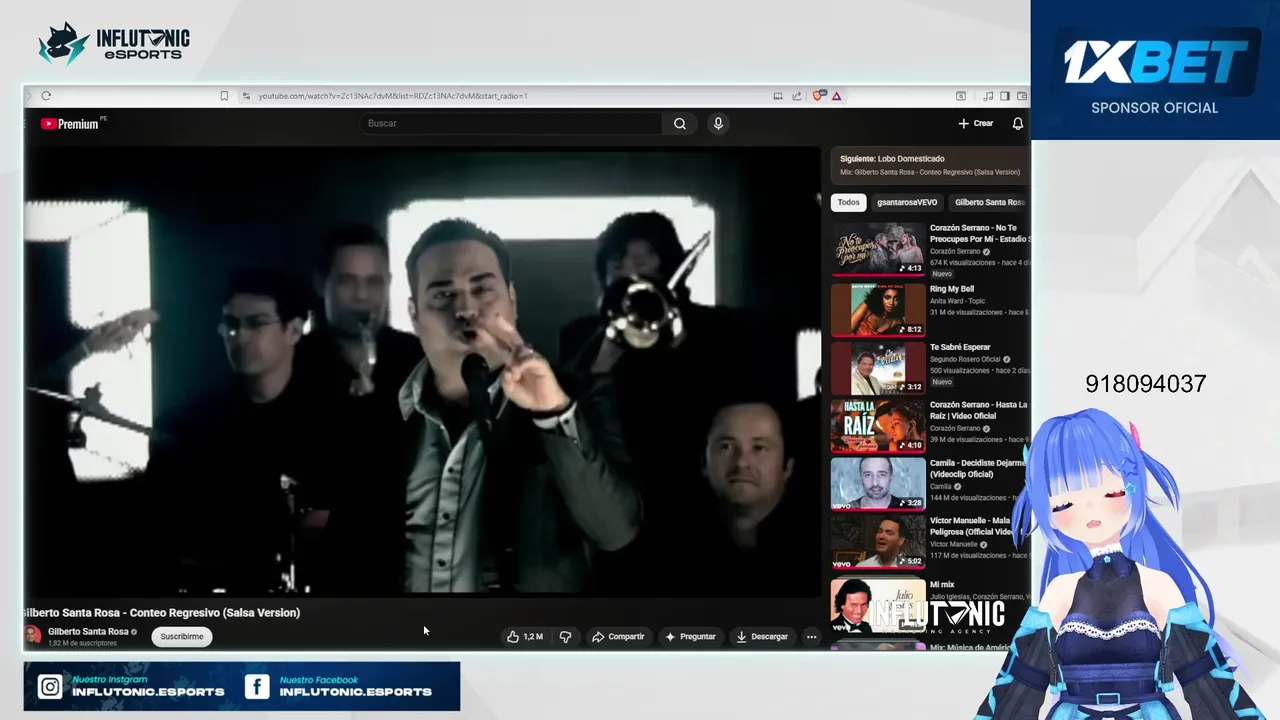Open Brave Shields lion icon
The image size is (1280, 720).
819,96
